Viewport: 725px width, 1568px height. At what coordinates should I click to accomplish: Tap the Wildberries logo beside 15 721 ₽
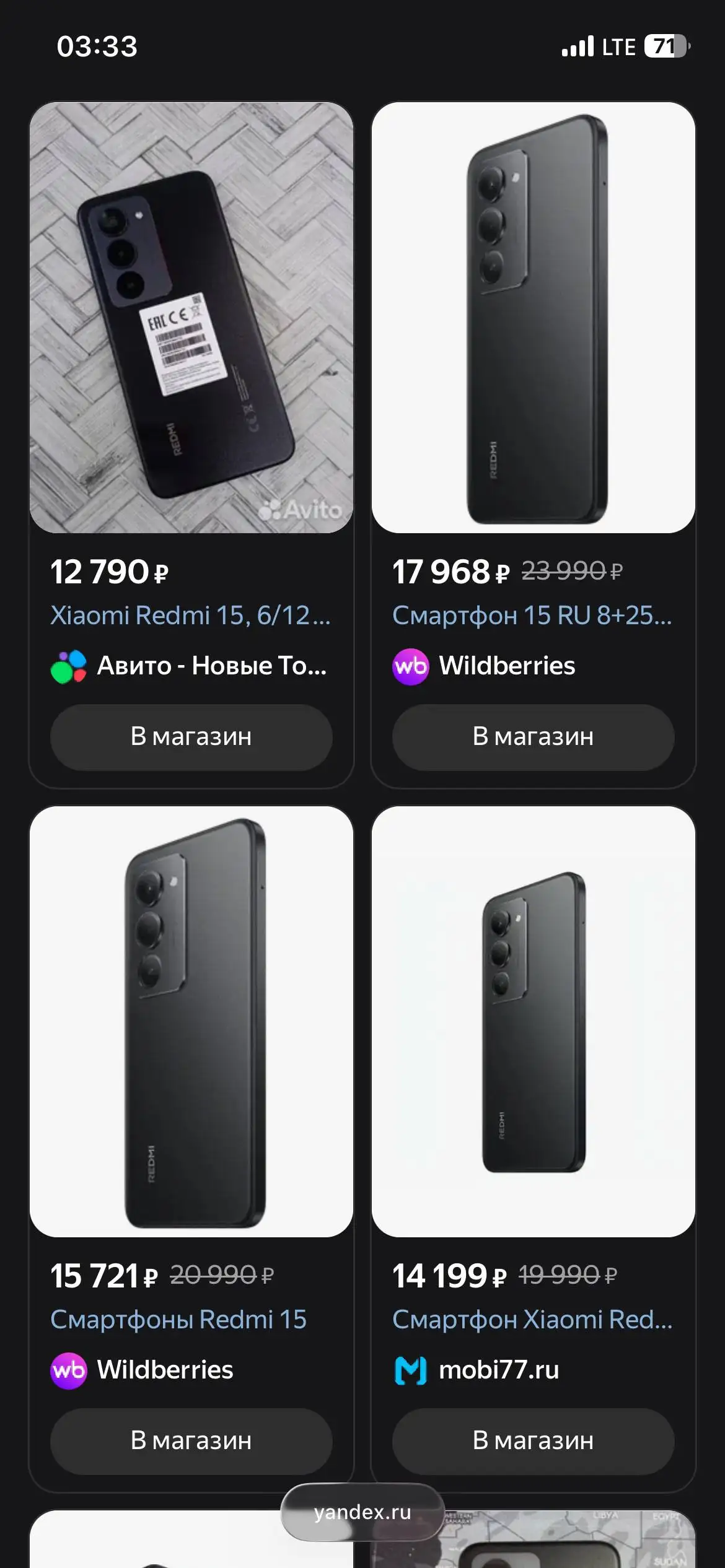point(69,1370)
